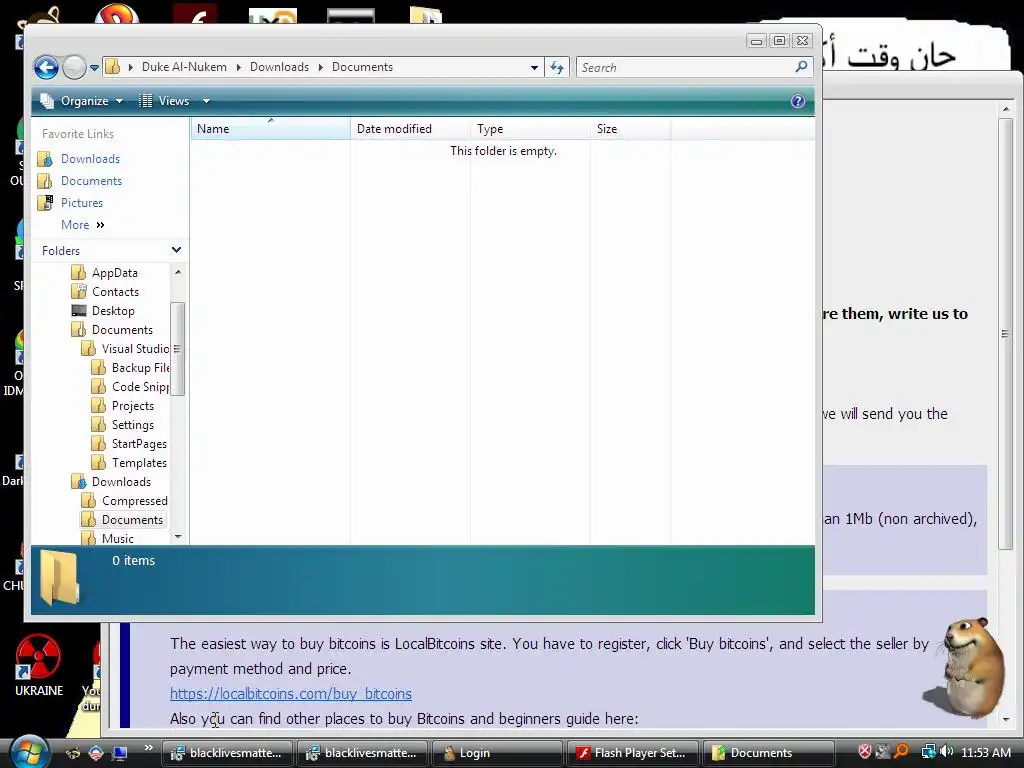Select Duke Al-Nukem in address bar
1024x768 pixels.
184,67
